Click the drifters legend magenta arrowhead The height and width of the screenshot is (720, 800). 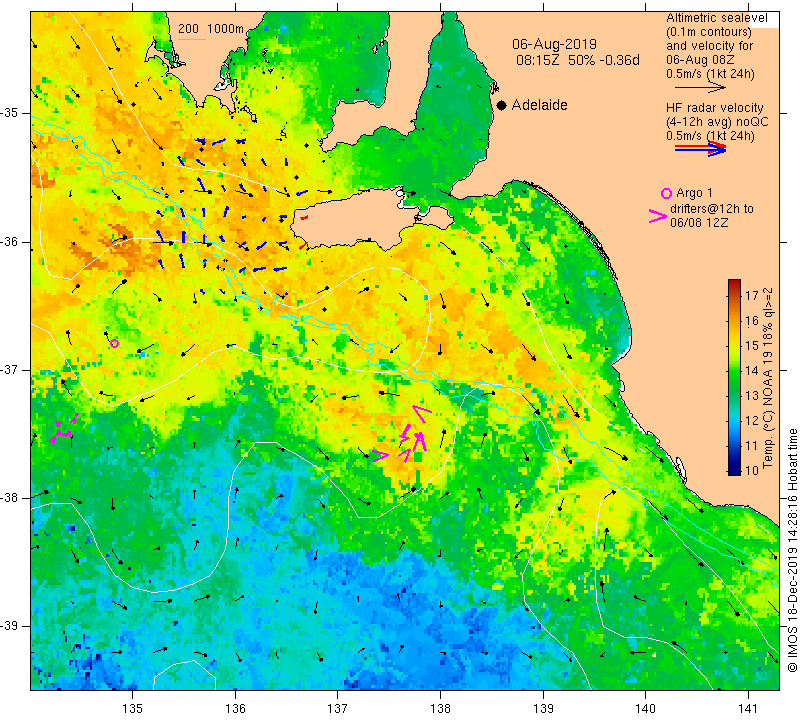[658, 216]
